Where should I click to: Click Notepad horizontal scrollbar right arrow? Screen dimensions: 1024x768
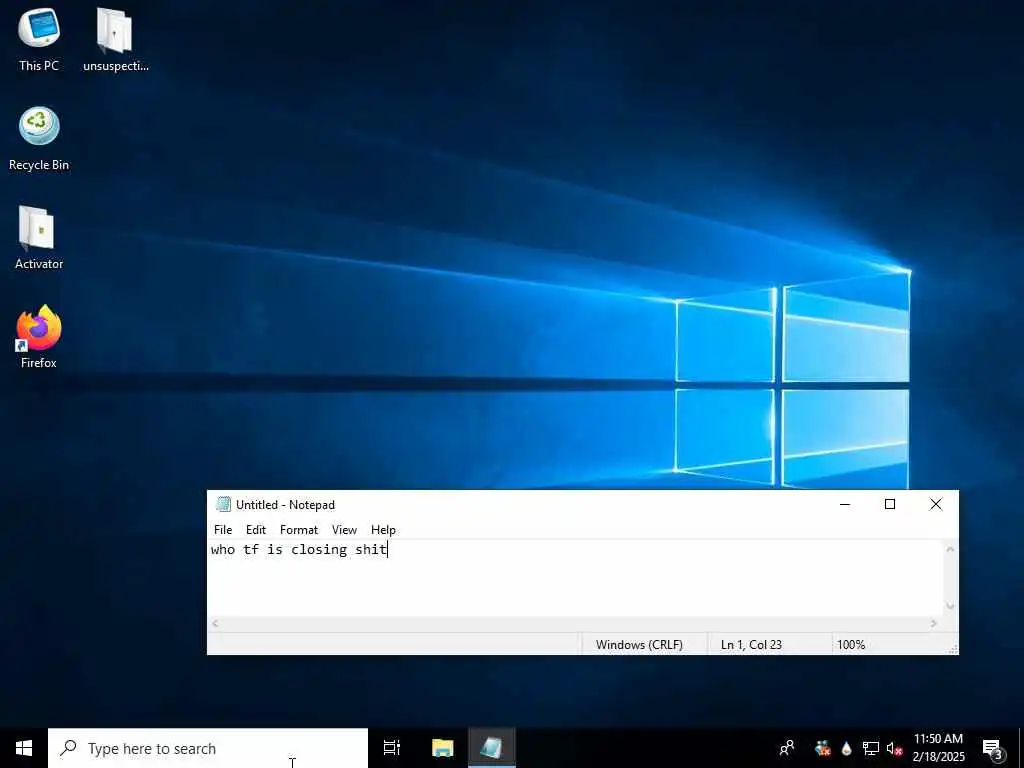pos(934,624)
